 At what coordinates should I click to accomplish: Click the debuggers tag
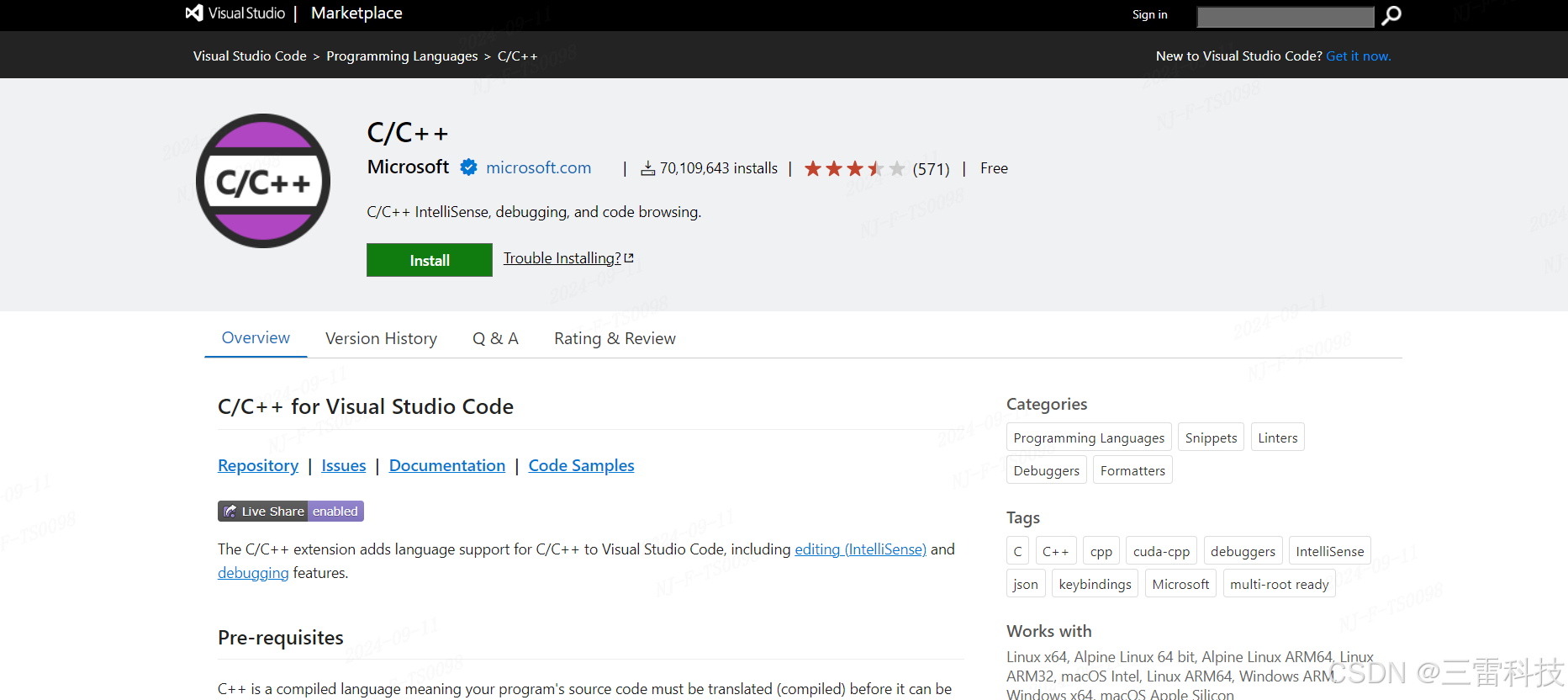[1243, 551]
